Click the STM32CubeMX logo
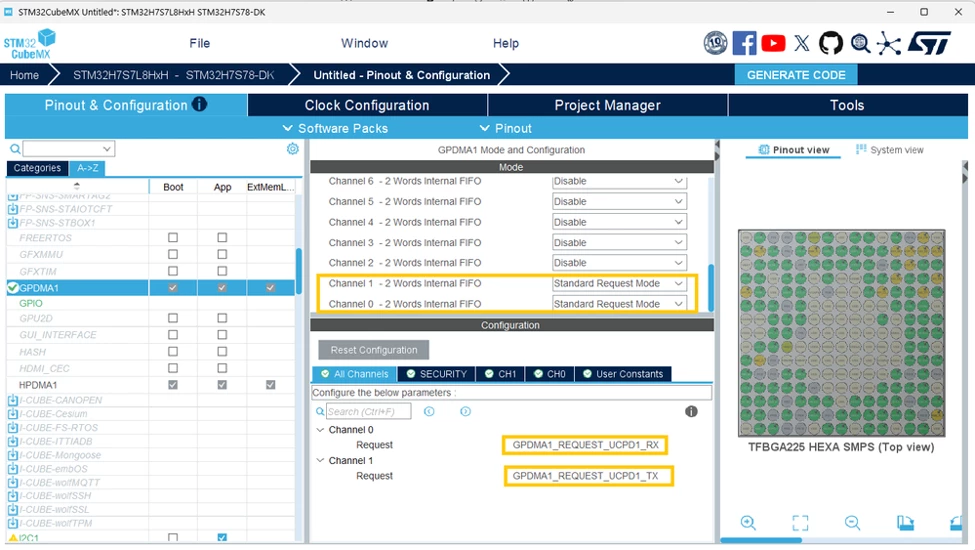The height and width of the screenshot is (550, 975). pos(29,44)
